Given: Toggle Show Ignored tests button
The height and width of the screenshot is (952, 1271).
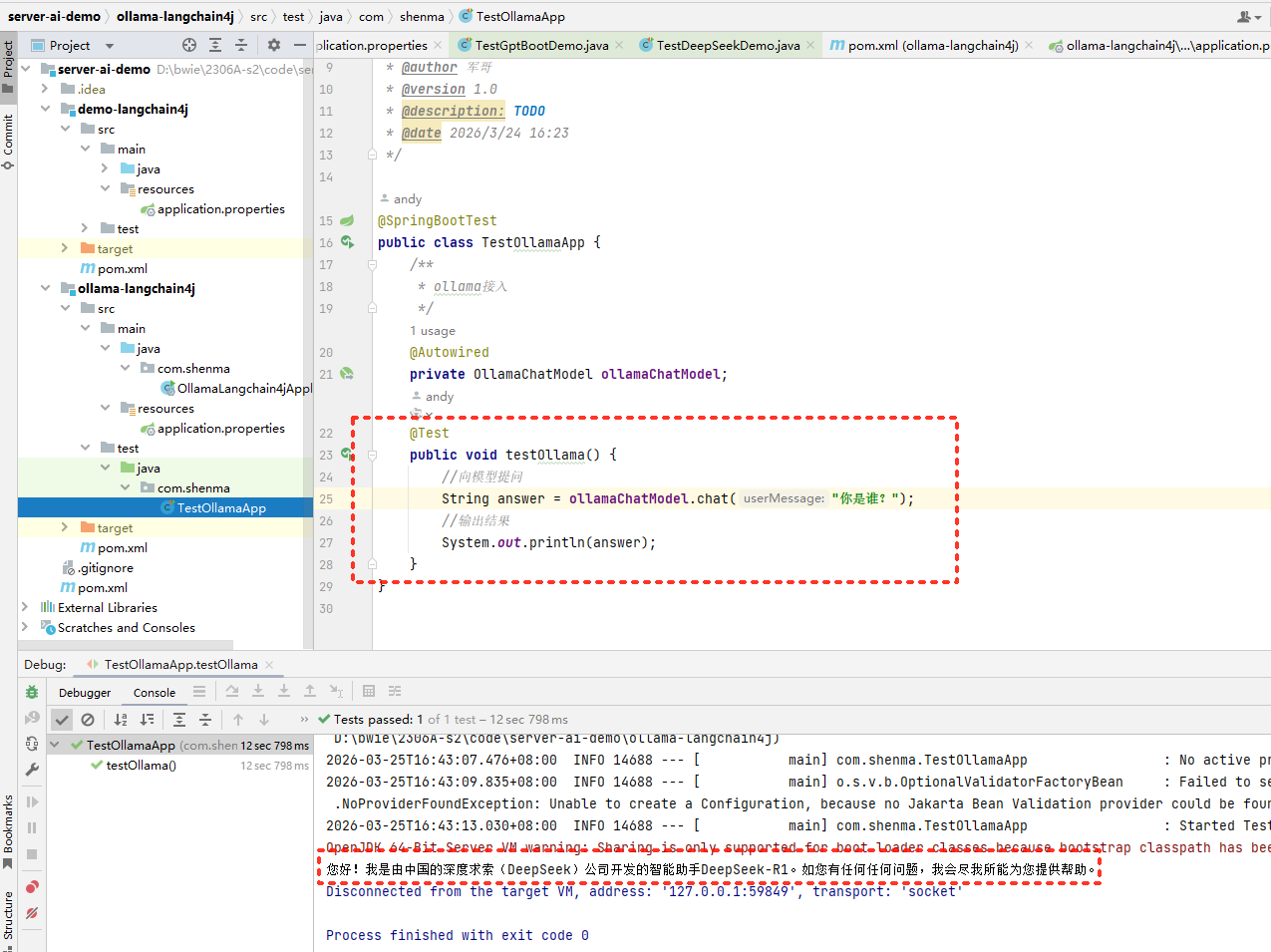Looking at the screenshot, I should 88,720.
